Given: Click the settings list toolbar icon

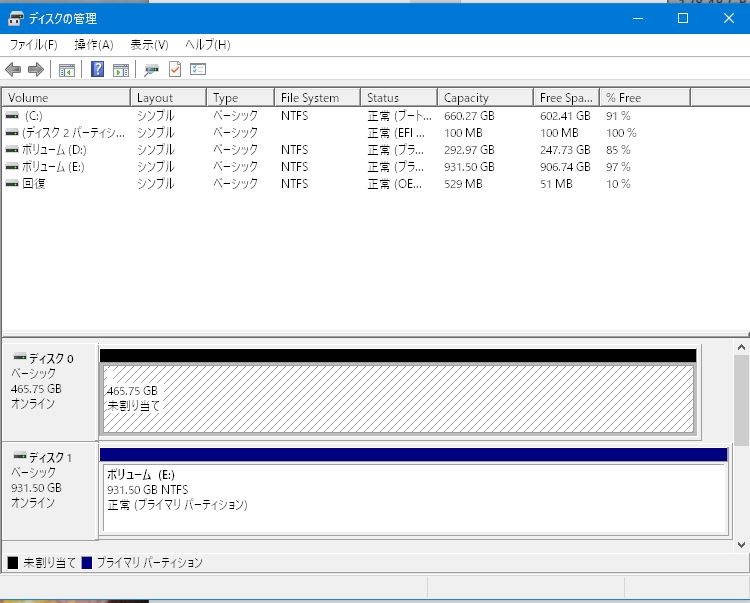Looking at the screenshot, I should click(198, 69).
